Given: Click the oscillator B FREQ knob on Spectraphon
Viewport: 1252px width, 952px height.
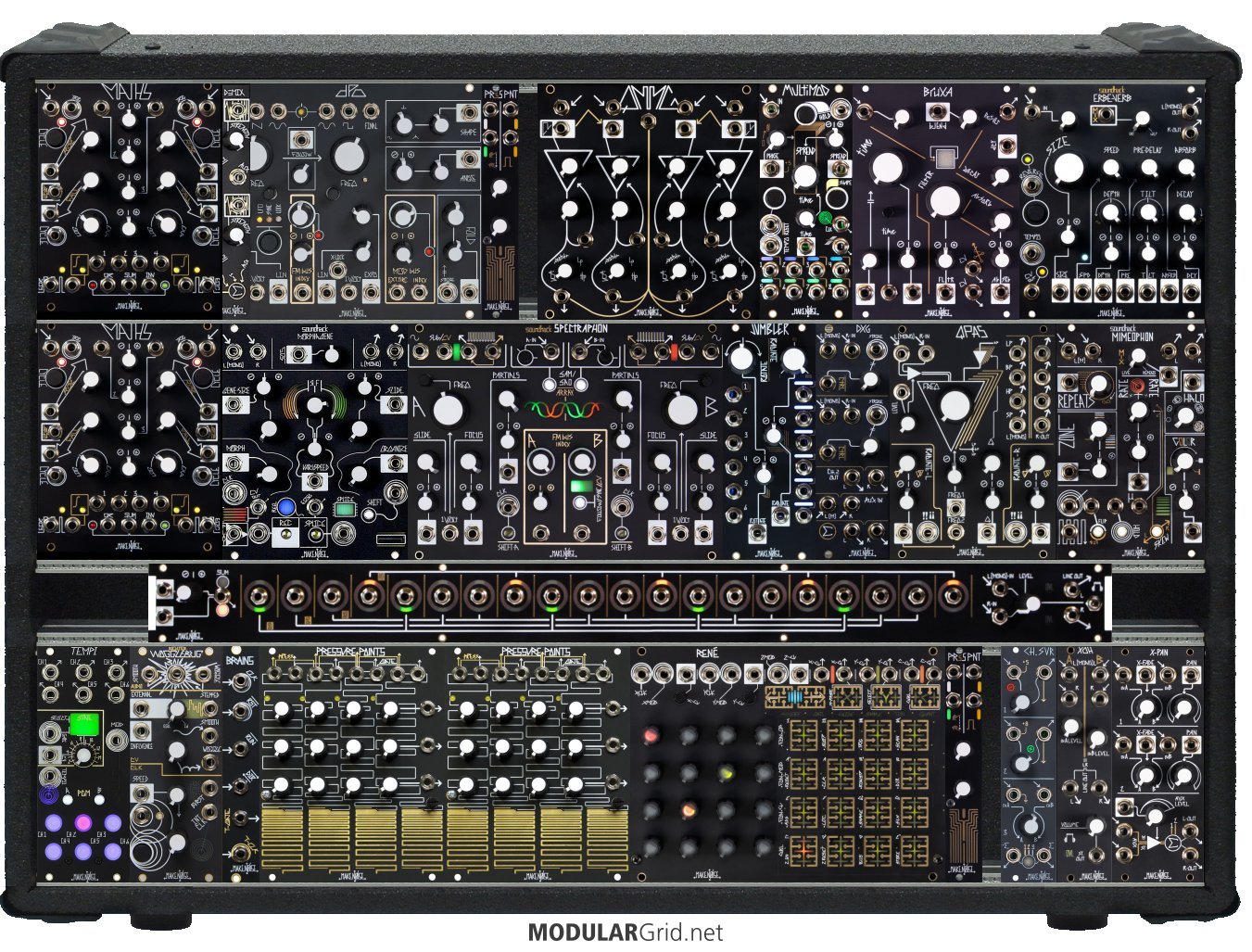Looking at the screenshot, I should [x=682, y=410].
